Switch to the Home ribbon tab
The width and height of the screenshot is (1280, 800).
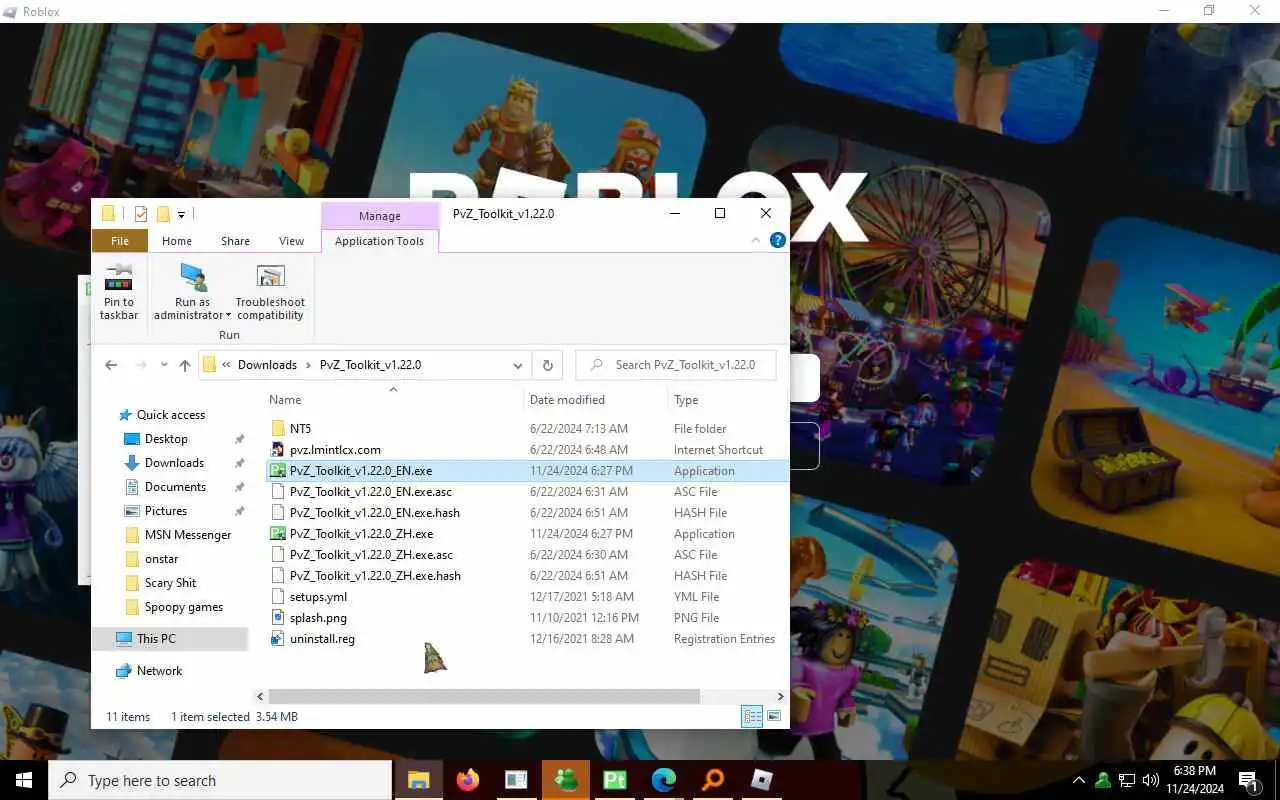177,241
